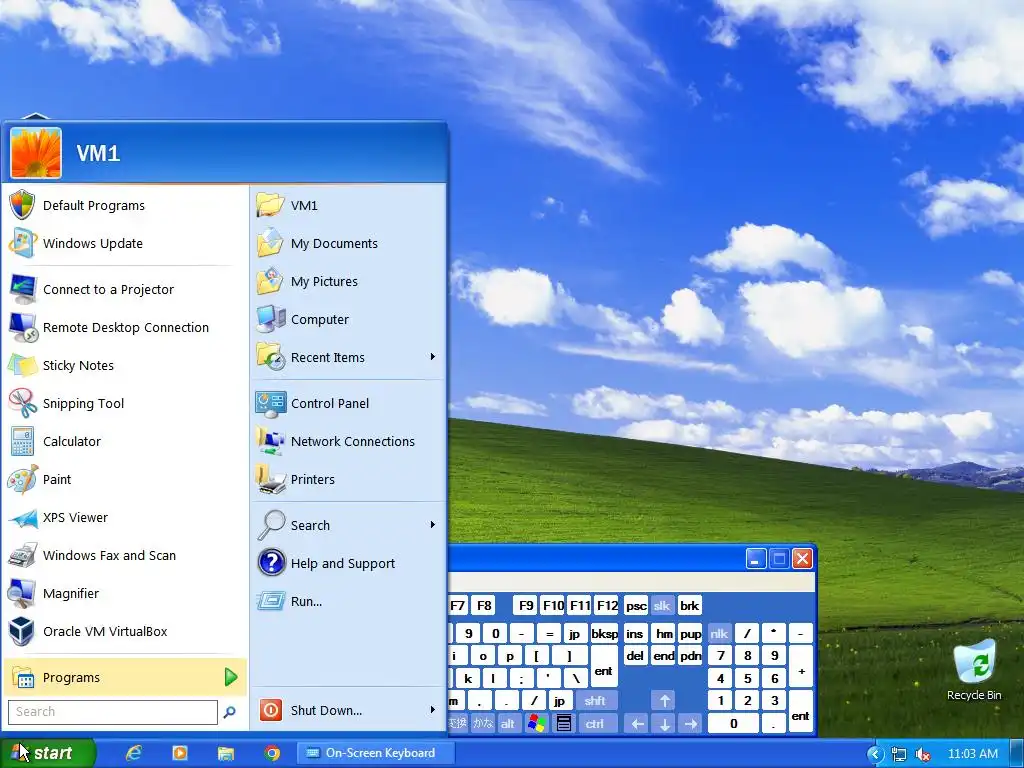
Task: Launch Google Chrome from the taskbar
Action: coord(272,753)
